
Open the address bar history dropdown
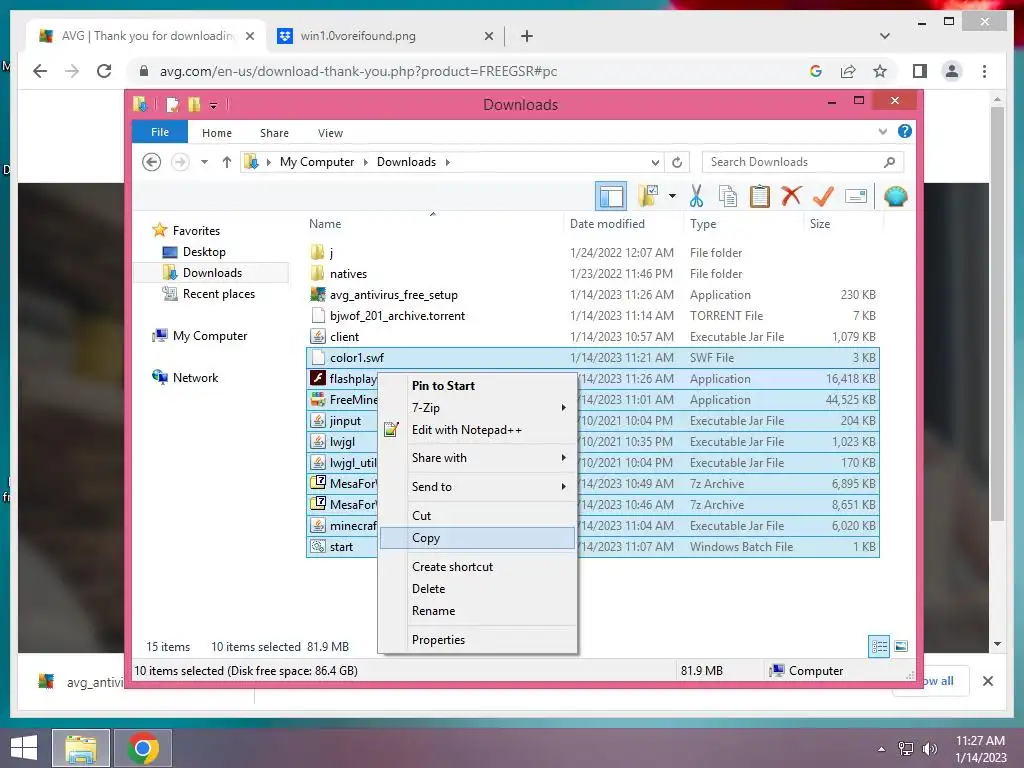[655, 162]
